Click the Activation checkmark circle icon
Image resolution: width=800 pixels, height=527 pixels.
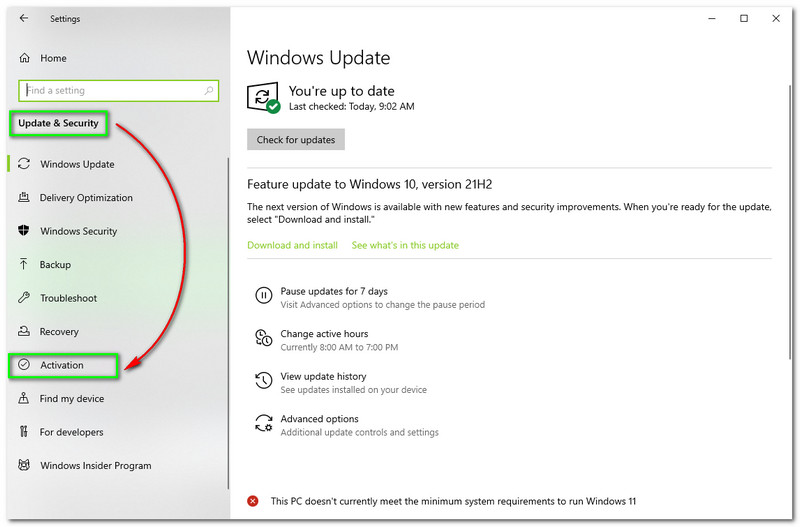pyautogui.click(x=24, y=365)
